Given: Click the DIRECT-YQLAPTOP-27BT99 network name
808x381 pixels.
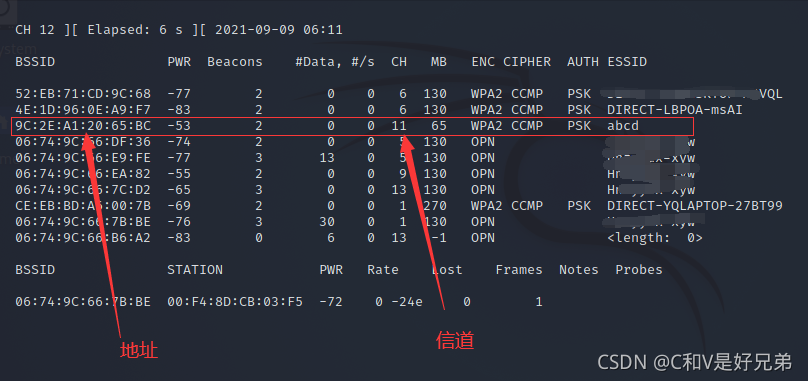Looking at the screenshot, I should click(695, 206).
